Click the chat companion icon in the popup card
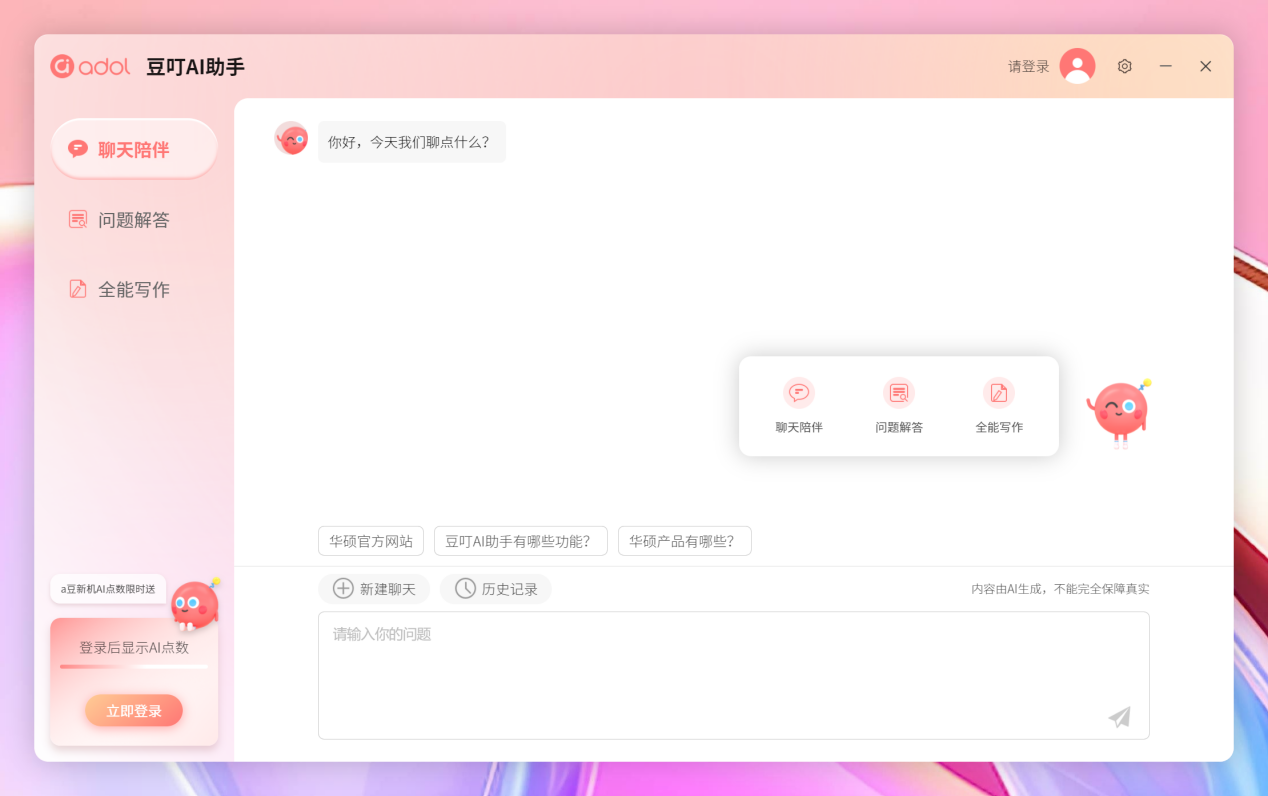 coord(799,393)
